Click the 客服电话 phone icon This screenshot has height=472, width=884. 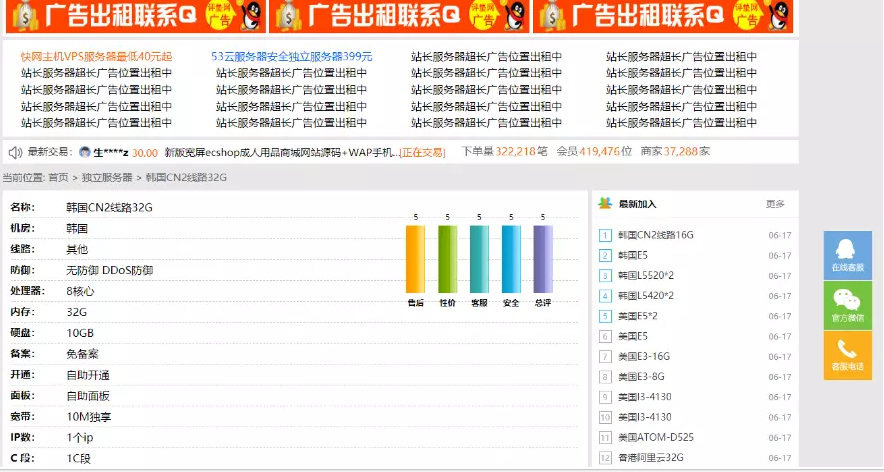pos(847,349)
